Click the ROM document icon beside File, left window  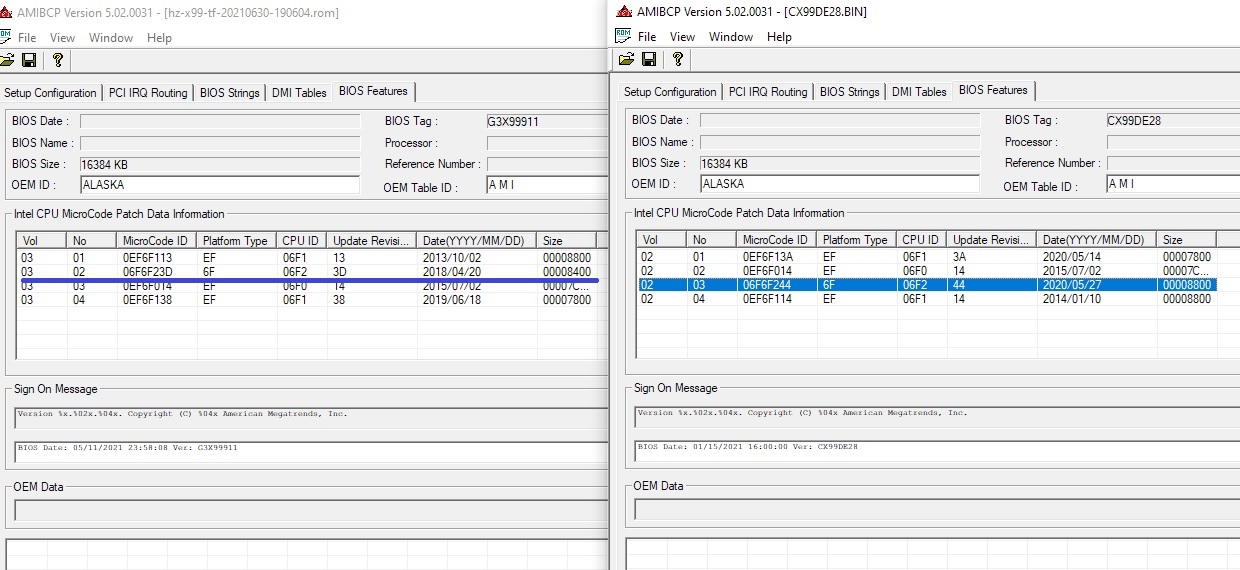coord(5,37)
